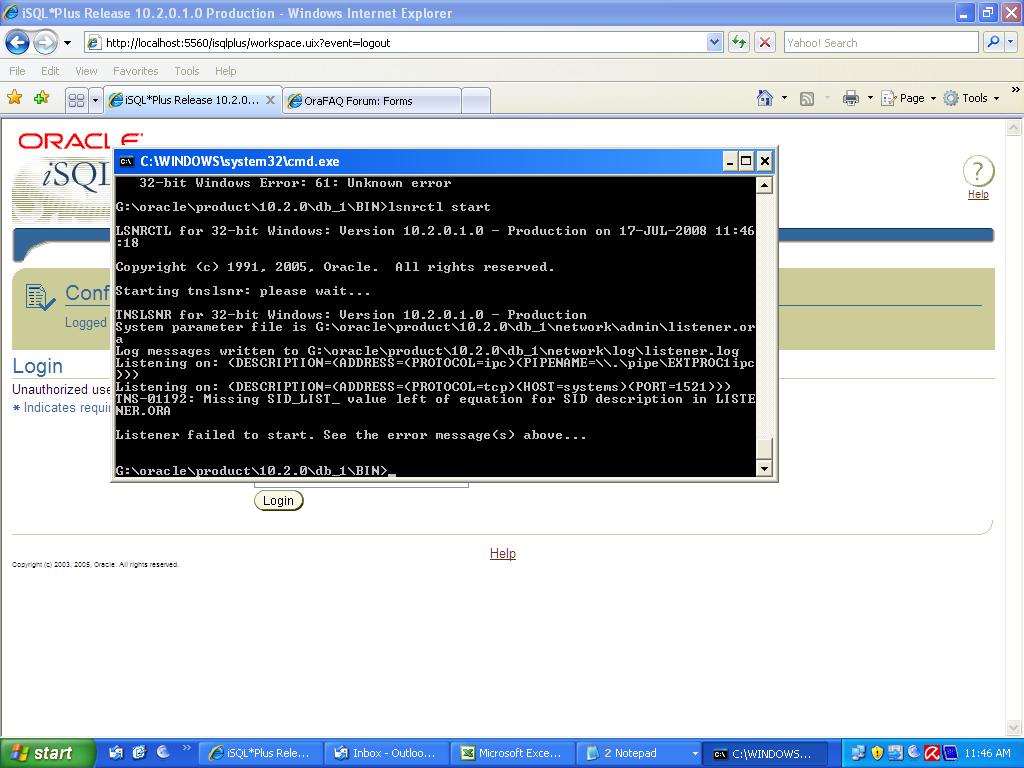The height and width of the screenshot is (768, 1024).
Task: Open the Edit menu
Action: (x=50, y=71)
